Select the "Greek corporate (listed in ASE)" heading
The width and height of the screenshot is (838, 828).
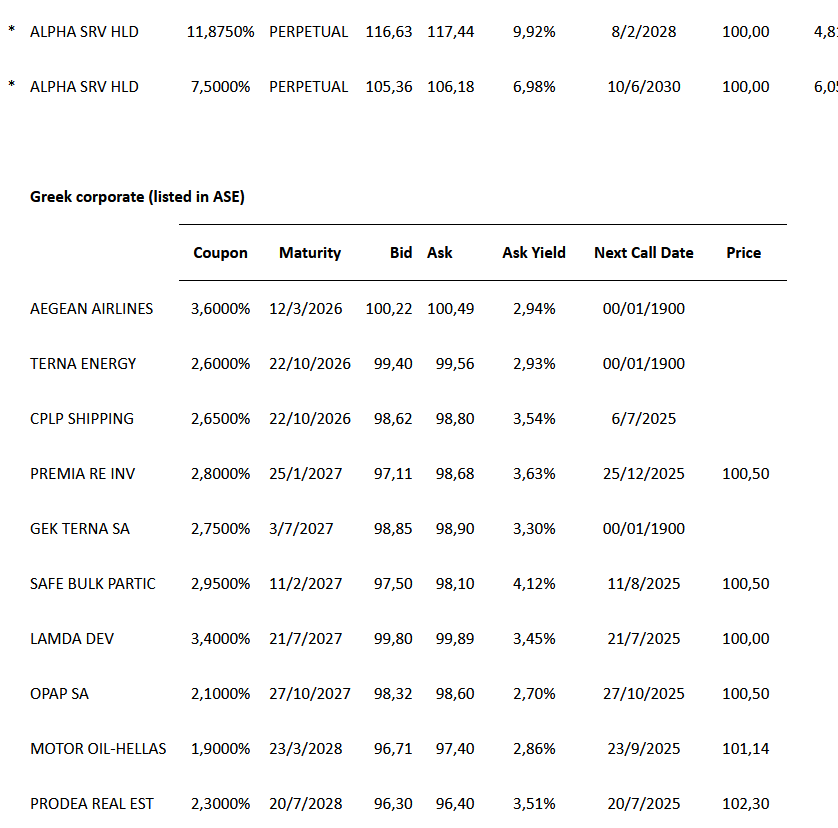coord(137,197)
